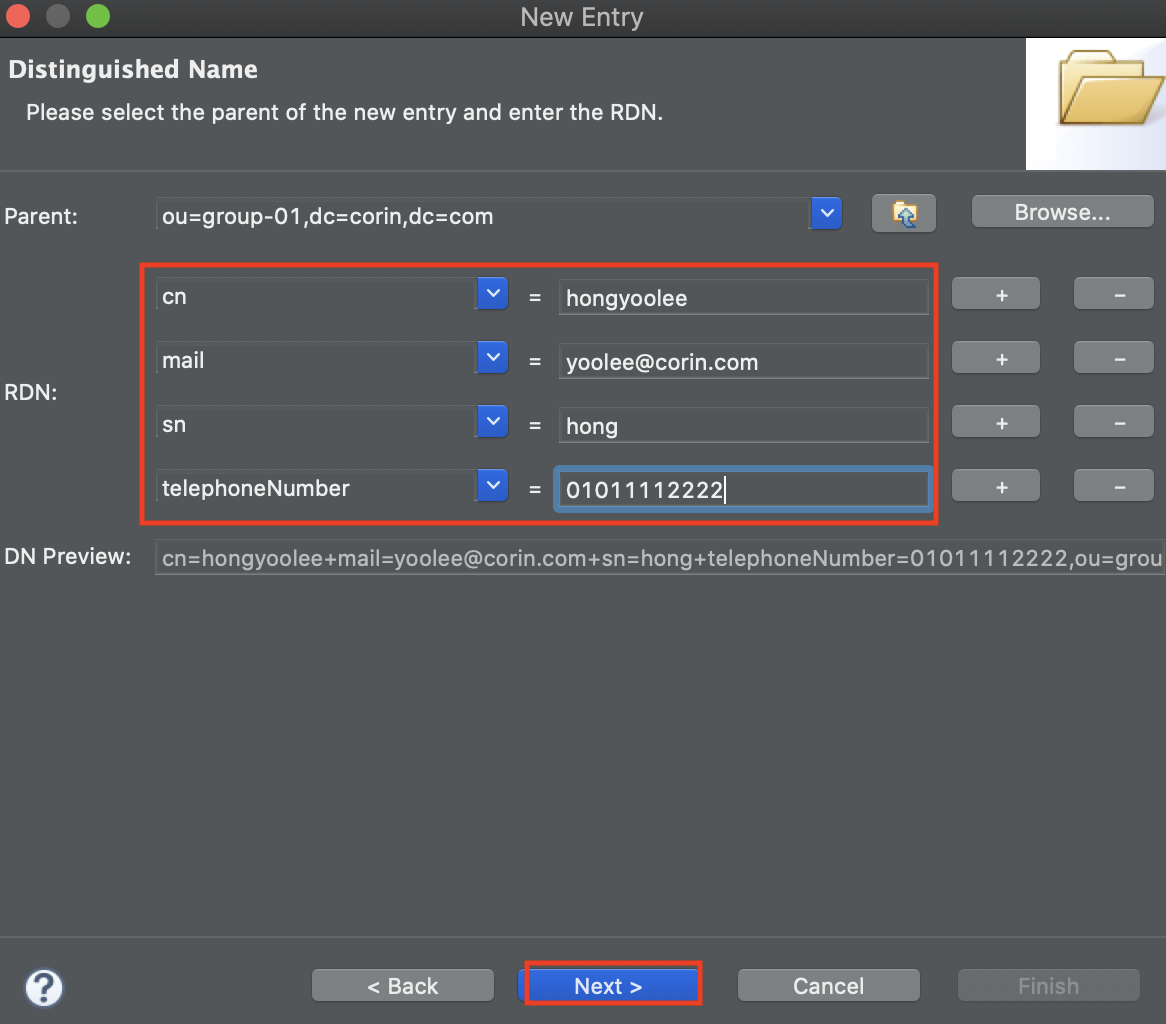Click the Next > button
Screen dimensions: 1166x1024
[x=608, y=985]
